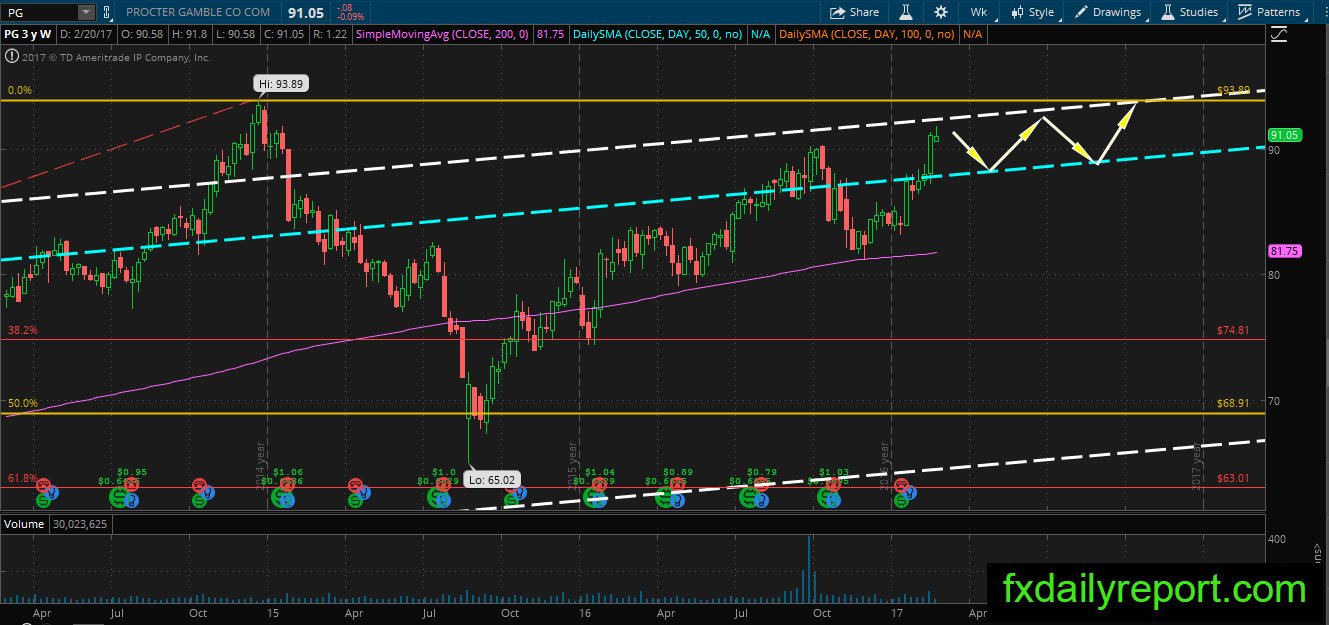The width and height of the screenshot is (1329, 625).
Task: Click the red event icon near 2016 year line
Action: (902, 485)
